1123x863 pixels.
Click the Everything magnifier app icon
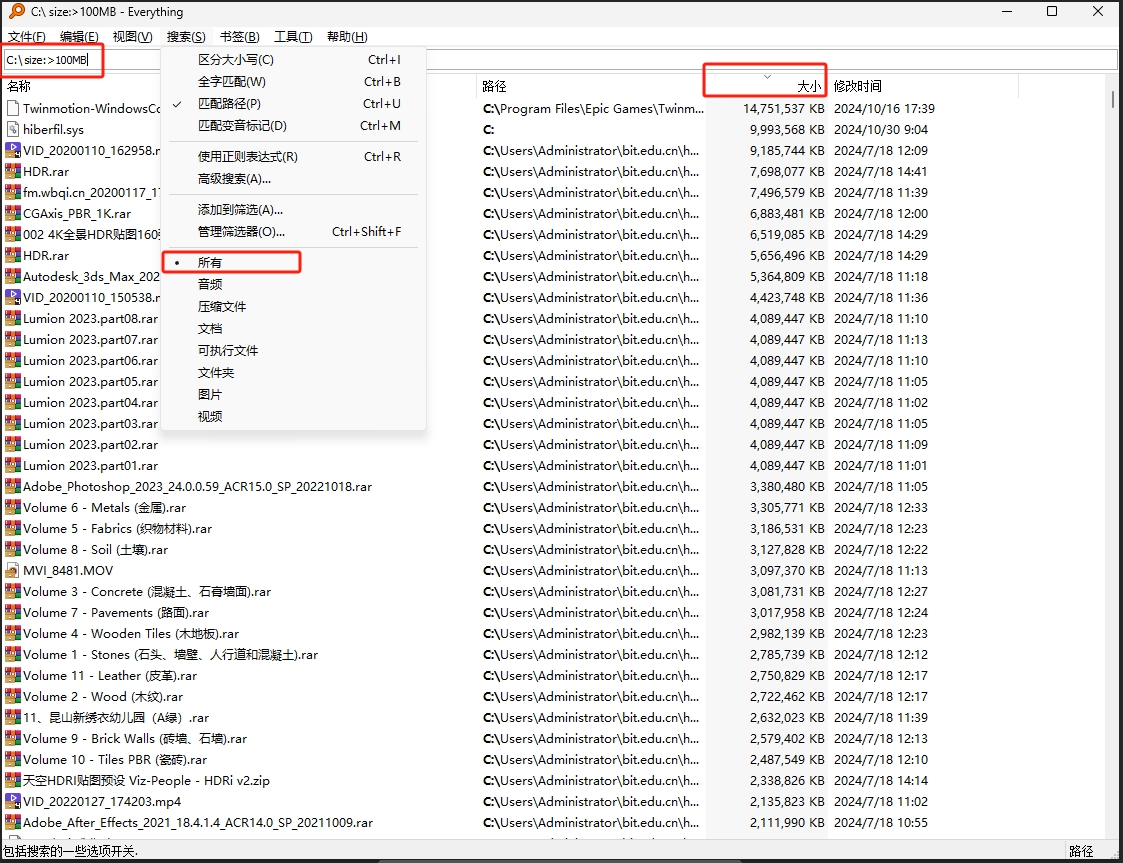16,11
